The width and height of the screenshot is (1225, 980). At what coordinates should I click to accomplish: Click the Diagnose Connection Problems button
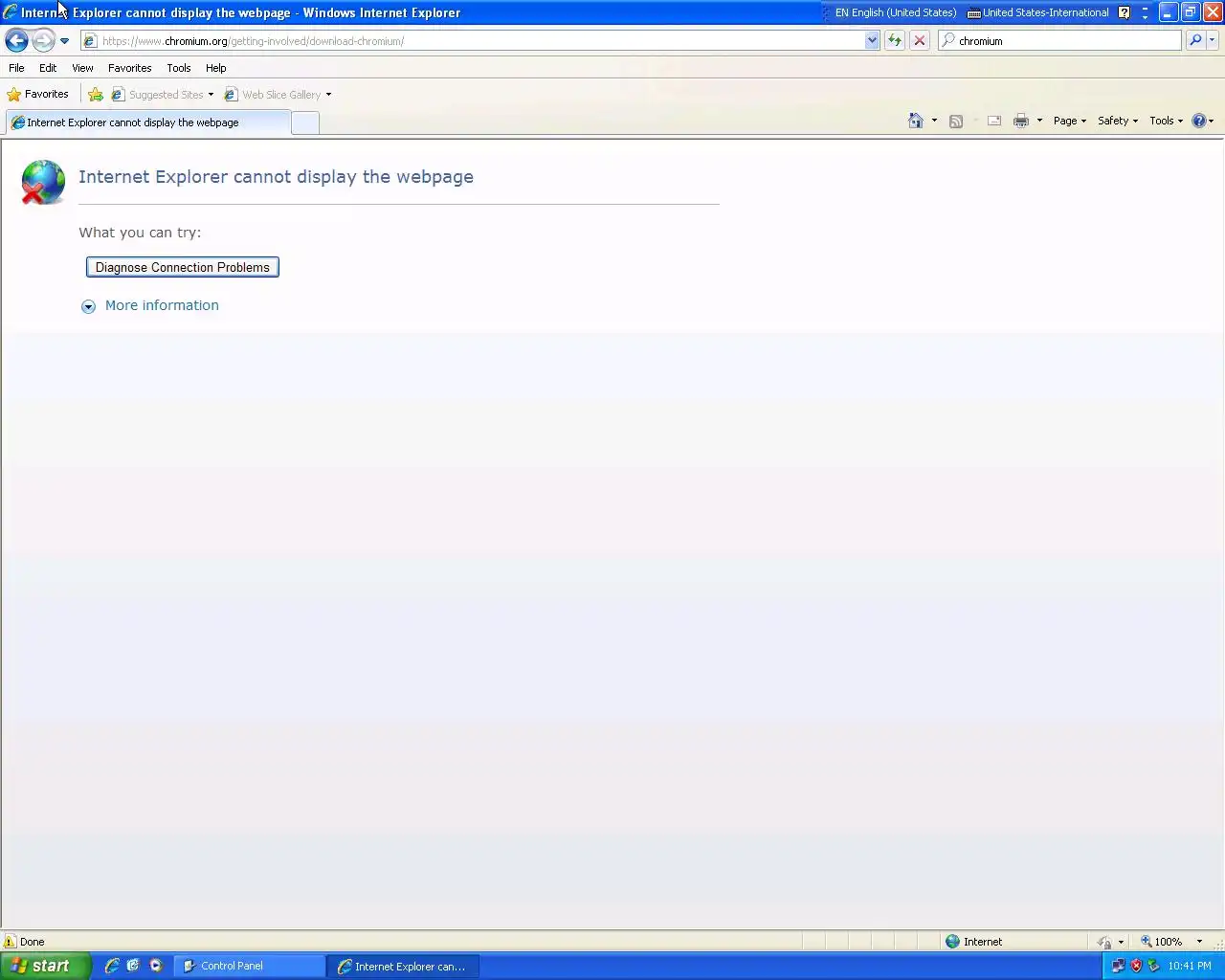(x=183, y=267)
